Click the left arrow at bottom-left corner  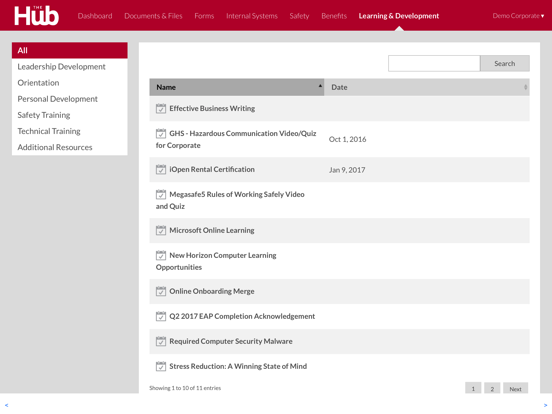[x=6, y=405]
